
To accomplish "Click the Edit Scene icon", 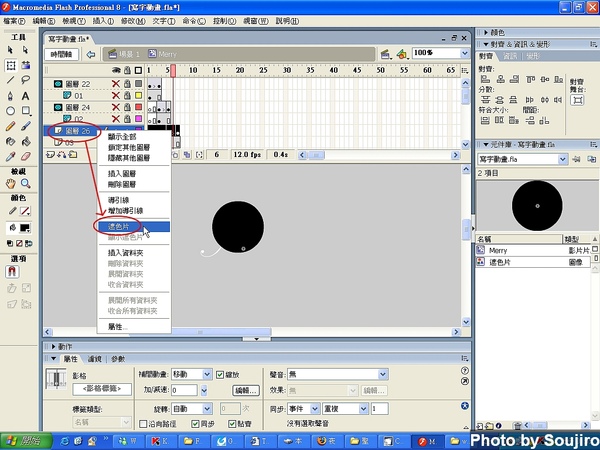I will 385,54.
